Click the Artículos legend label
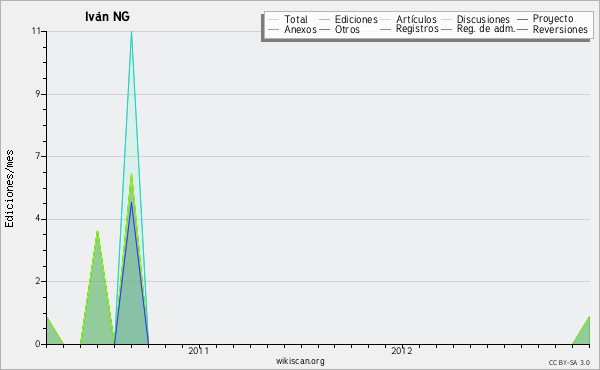600x370 pixels. (416, 19)
